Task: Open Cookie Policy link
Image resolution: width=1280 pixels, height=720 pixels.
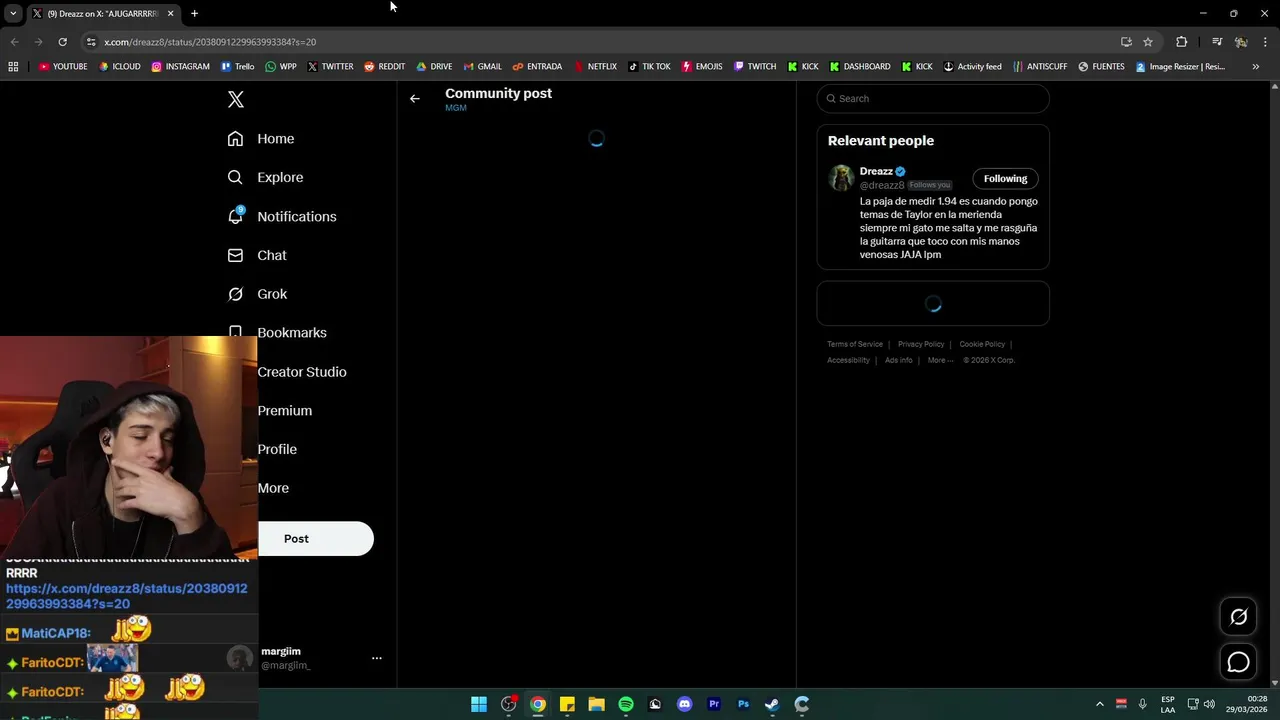Action: pyautogui.click(x=982, y=344)
